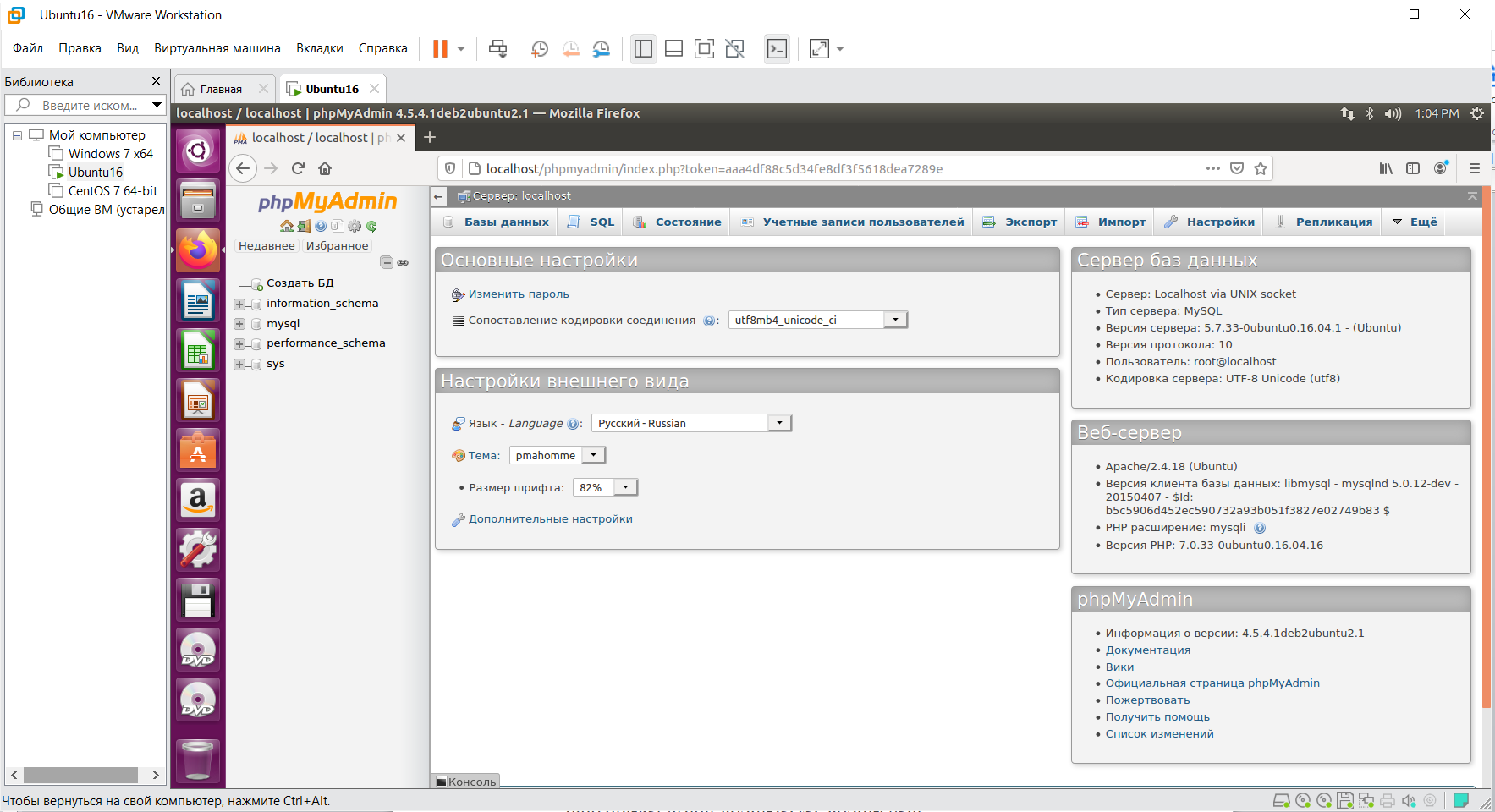Image resolution: width=1495 pixels, height=812 pixels.
Task: Open LibreOffice Writer in the launcher
Action: click(198, 300)
